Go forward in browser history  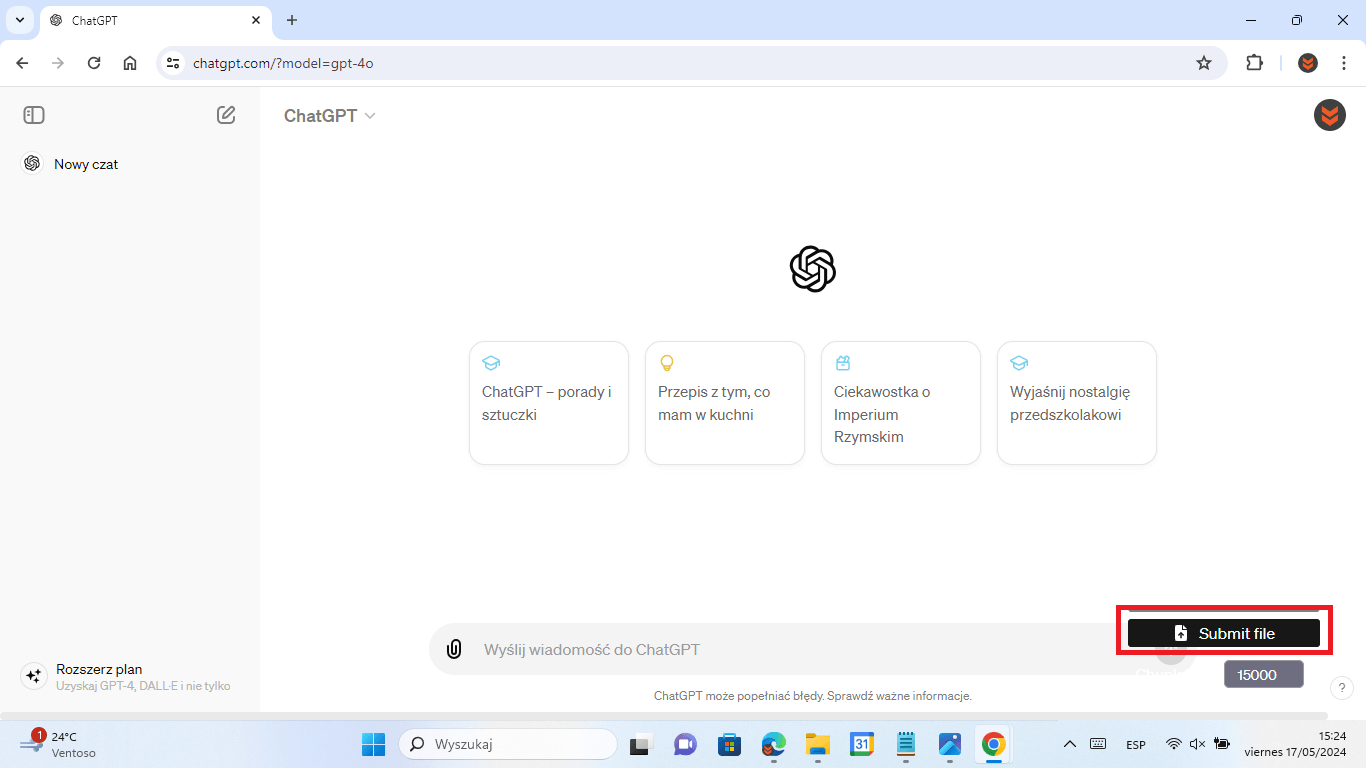tap(58, 63)
